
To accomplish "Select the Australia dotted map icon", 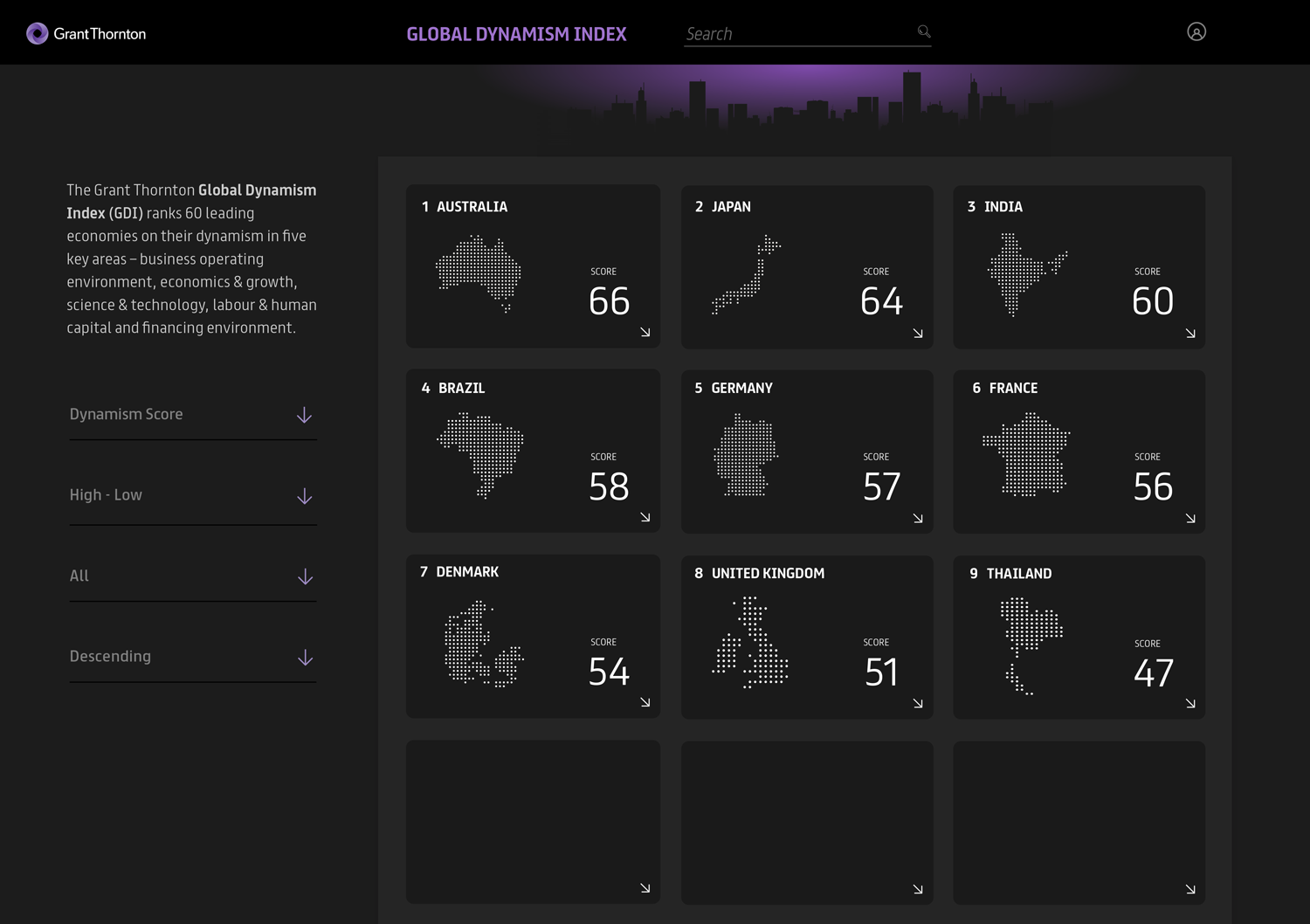I will [x=479, y=273].
